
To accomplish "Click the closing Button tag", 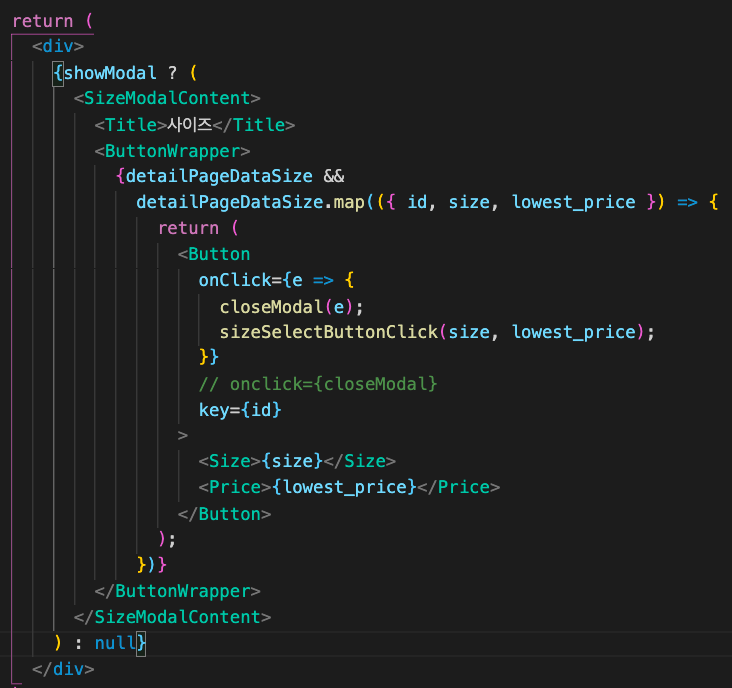I will pyautogui.click(x=225, y=514).
